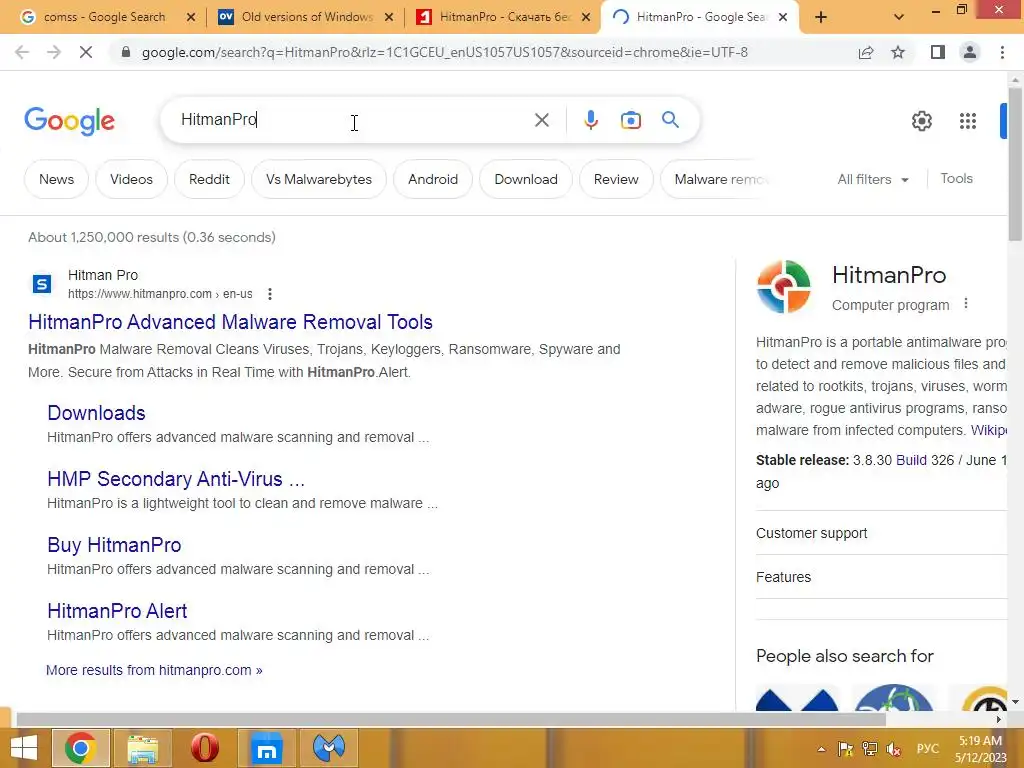Switch to HitmanPro Скачать tab
Viewport: 1024px width, 768px height.
click(504, 17)
